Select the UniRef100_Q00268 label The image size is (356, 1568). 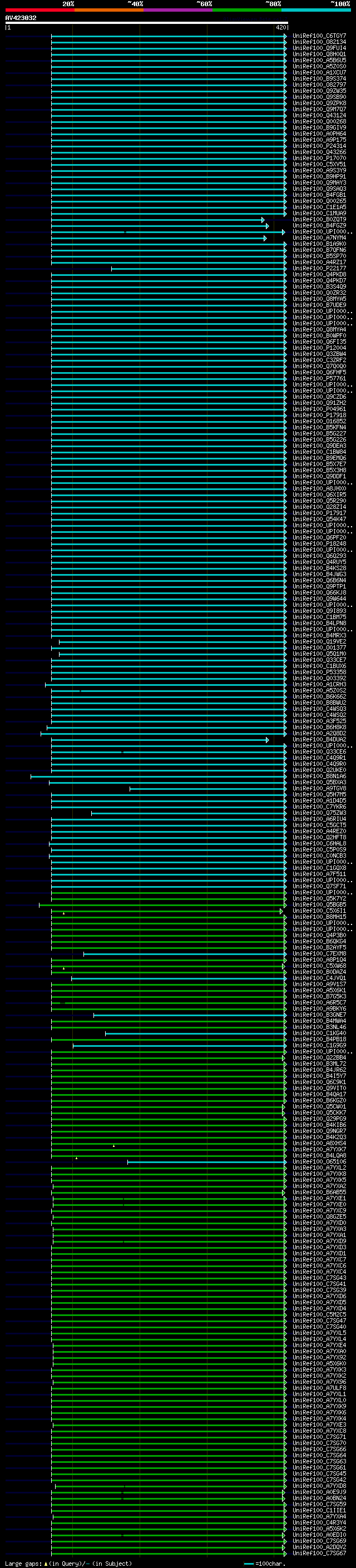319,121
